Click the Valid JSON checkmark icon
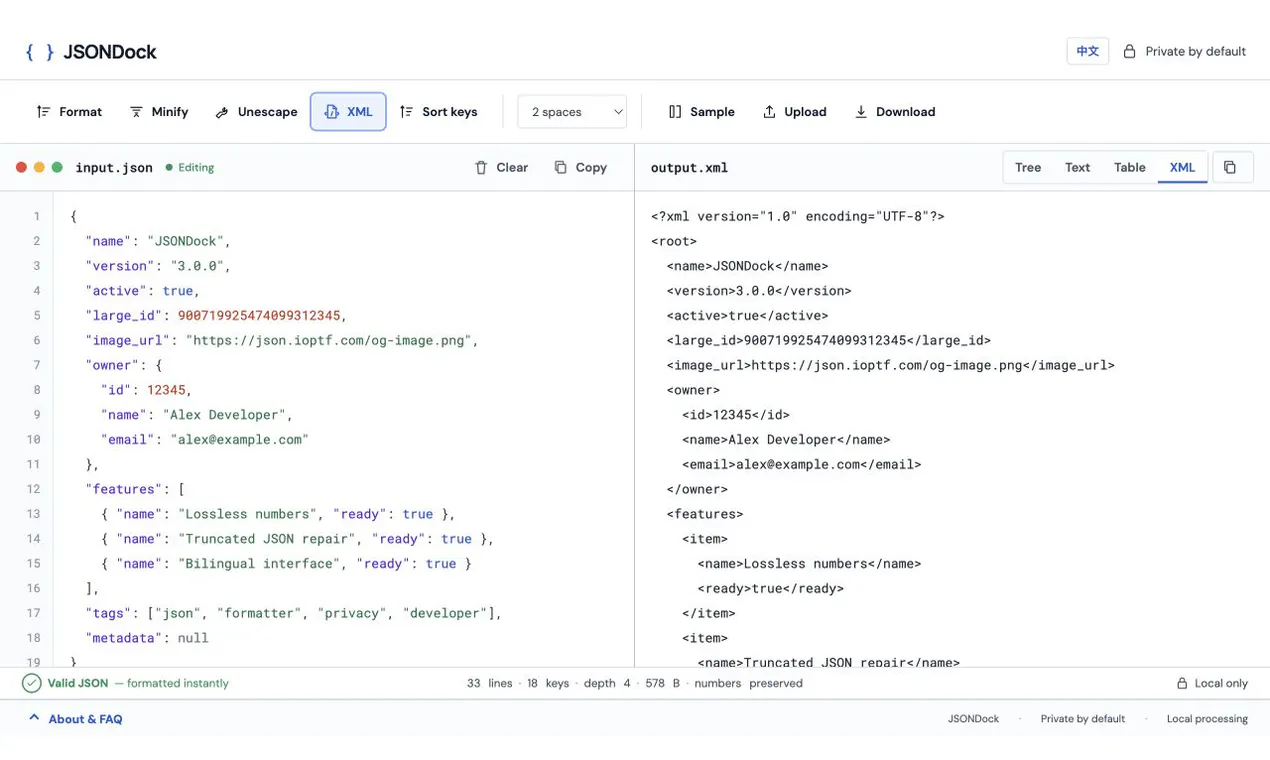 click(x=32, y=683)
